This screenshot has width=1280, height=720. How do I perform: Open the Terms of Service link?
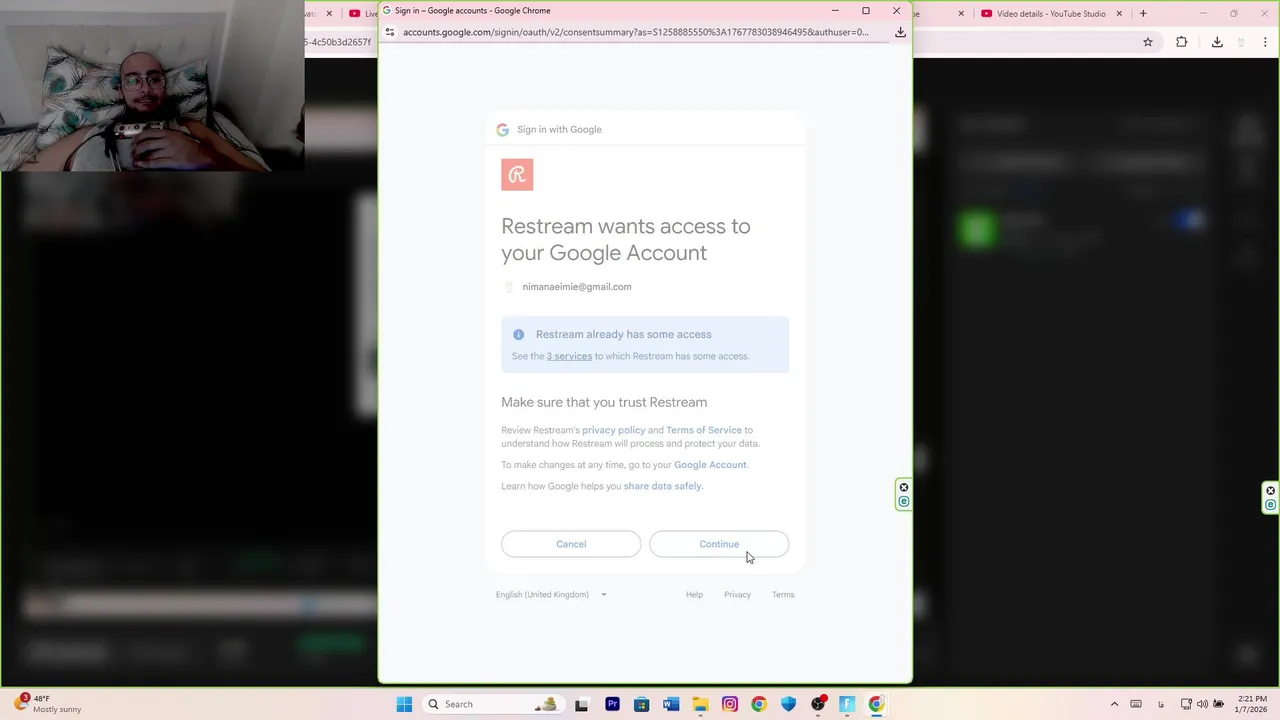704,430
